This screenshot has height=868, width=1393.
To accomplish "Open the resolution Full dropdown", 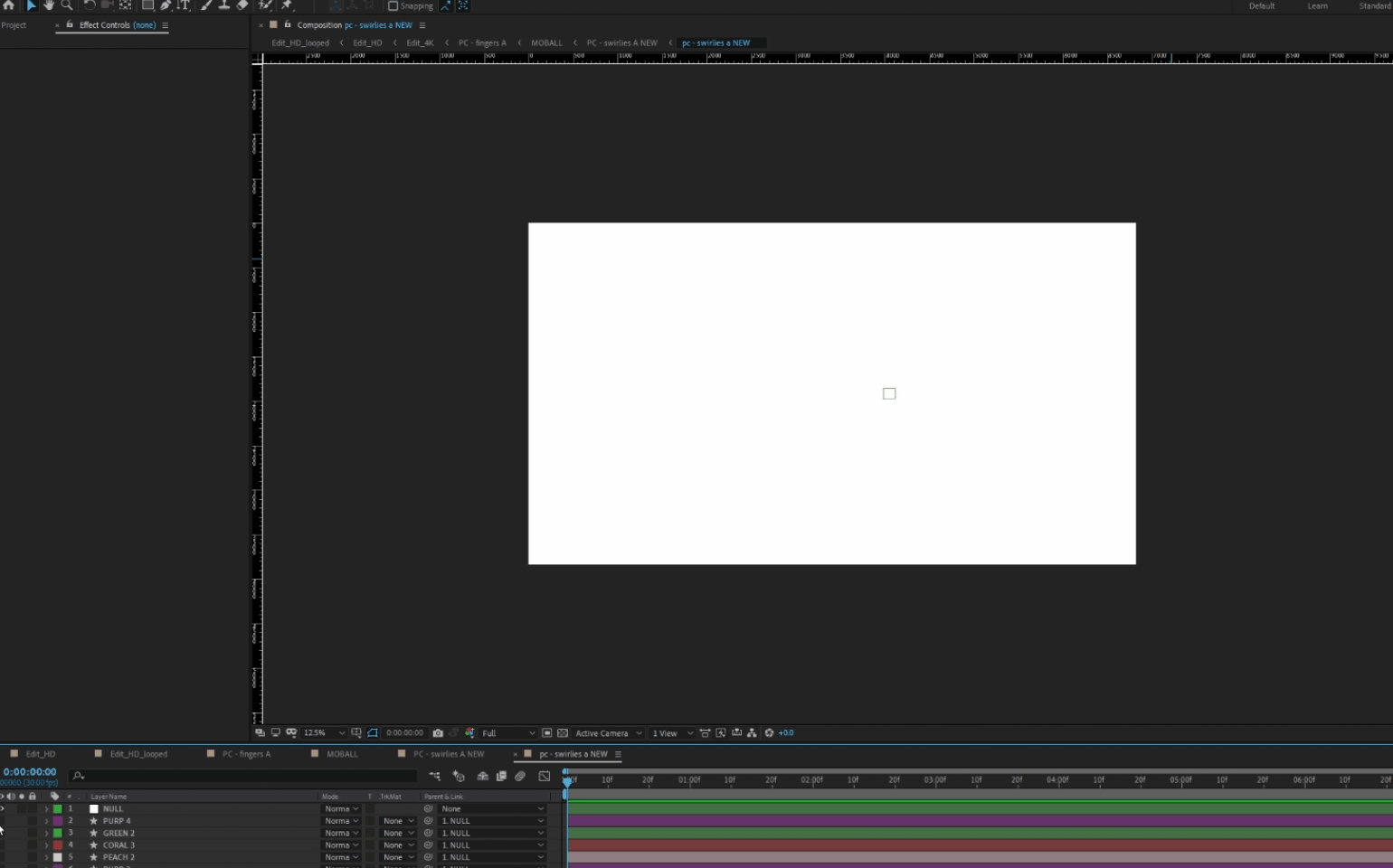I will 508,733.
